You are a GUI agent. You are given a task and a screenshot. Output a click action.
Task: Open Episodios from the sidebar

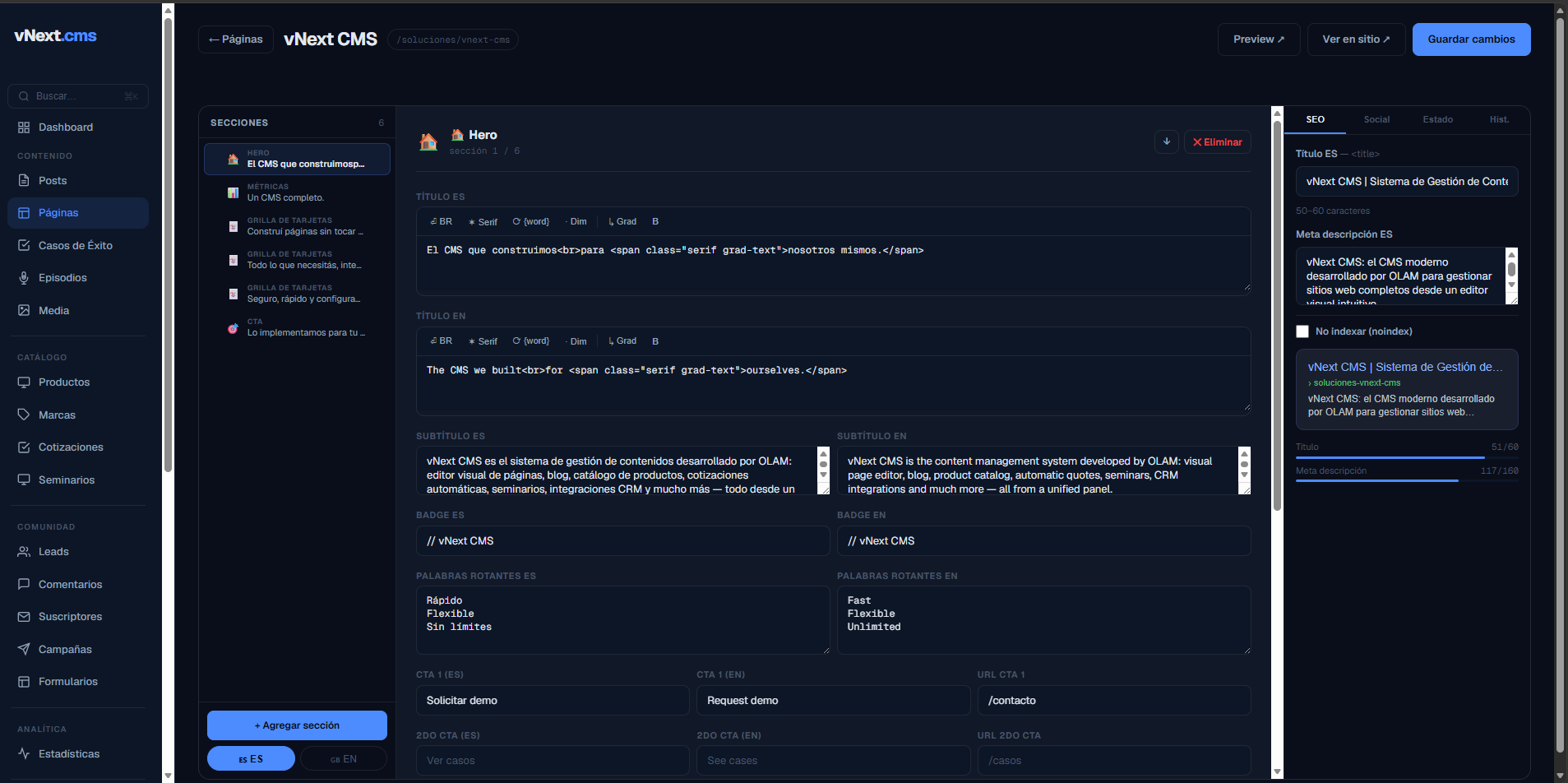(78, 278)
